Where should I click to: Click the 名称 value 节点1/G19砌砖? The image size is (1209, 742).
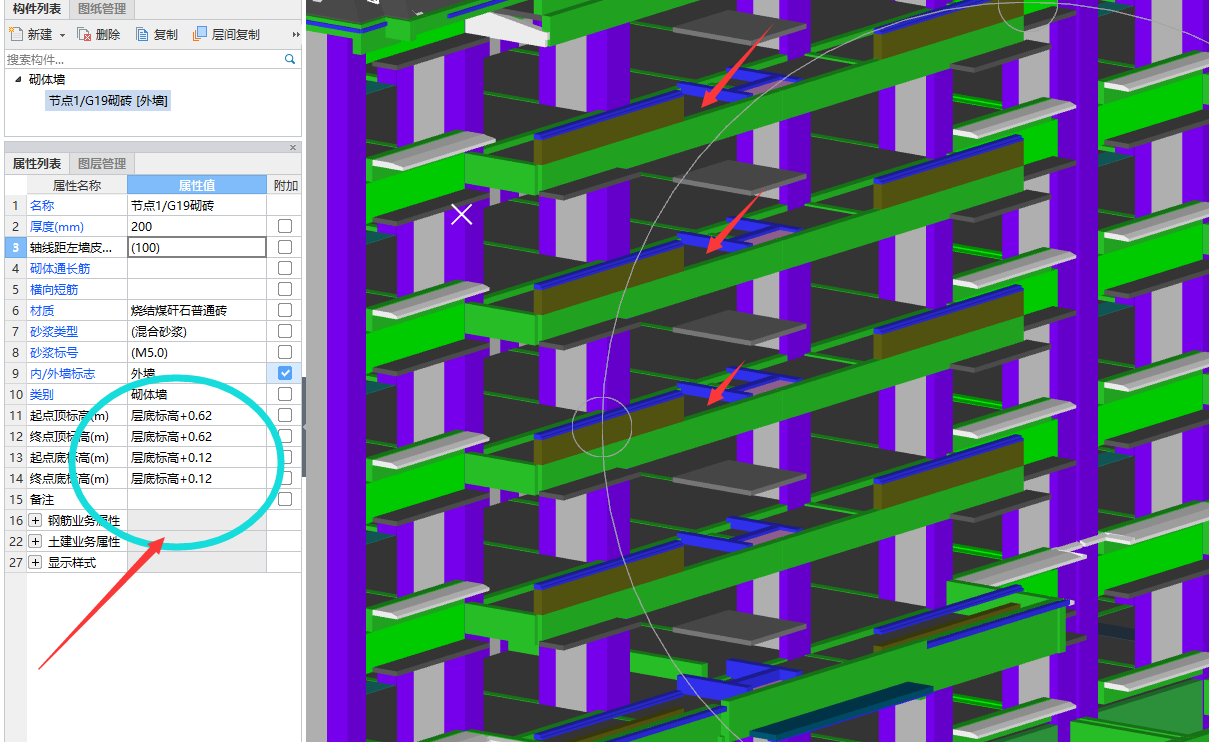pyautogui.click(x=197, y=205)
